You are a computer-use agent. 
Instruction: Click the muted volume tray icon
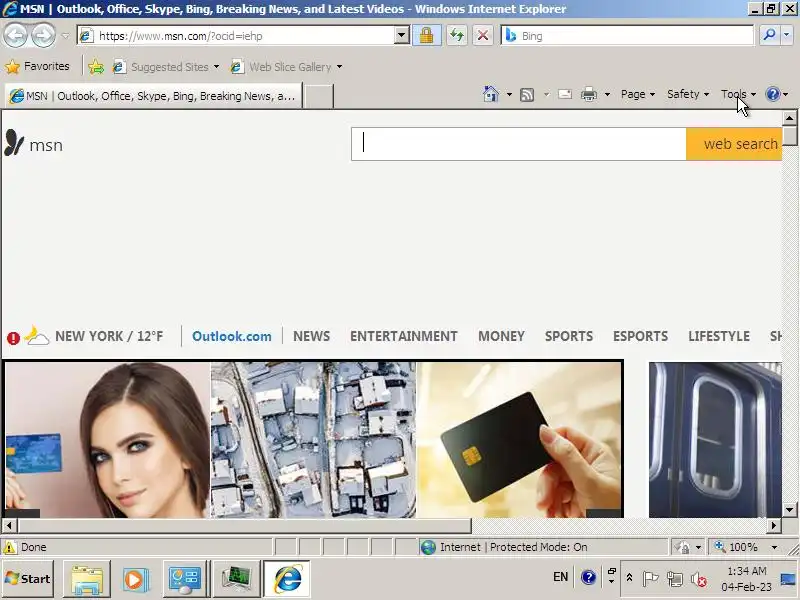pyautogui.click(x=698, y=579)
